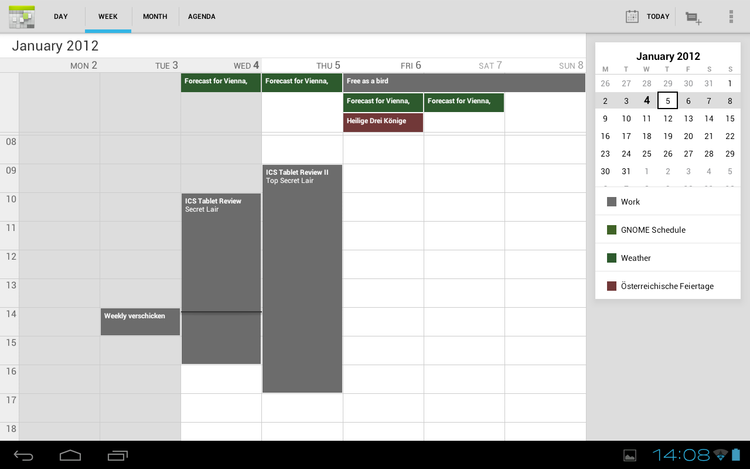Jump to today with the Today button
The width and height of the screenshot is (750, 469).
click(647, 17)
